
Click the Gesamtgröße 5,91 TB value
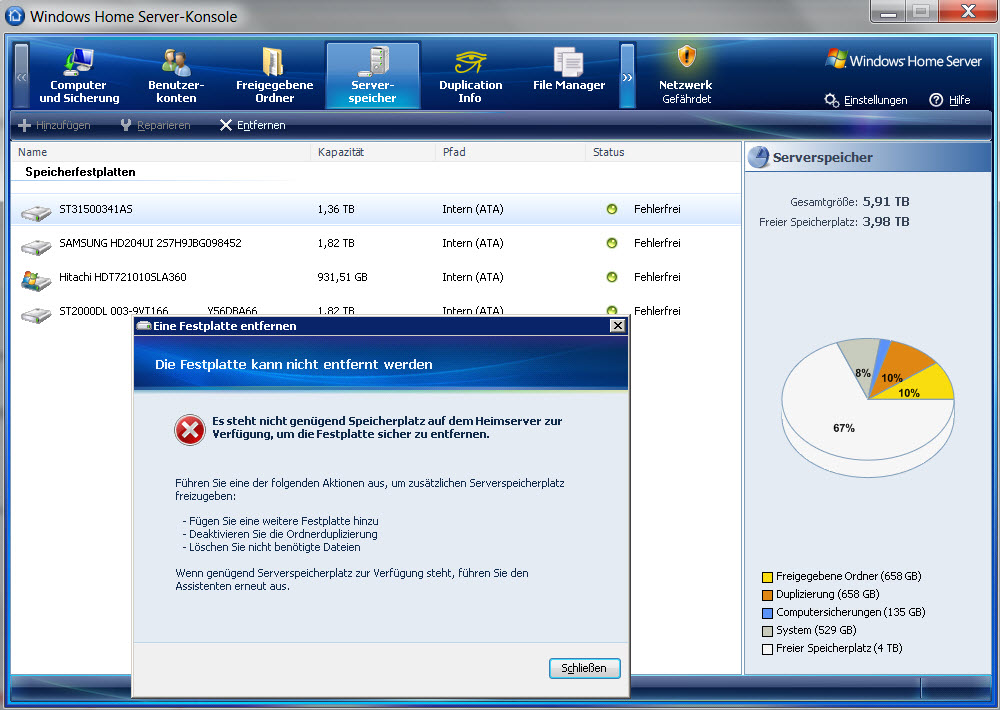tap(886, 202)
